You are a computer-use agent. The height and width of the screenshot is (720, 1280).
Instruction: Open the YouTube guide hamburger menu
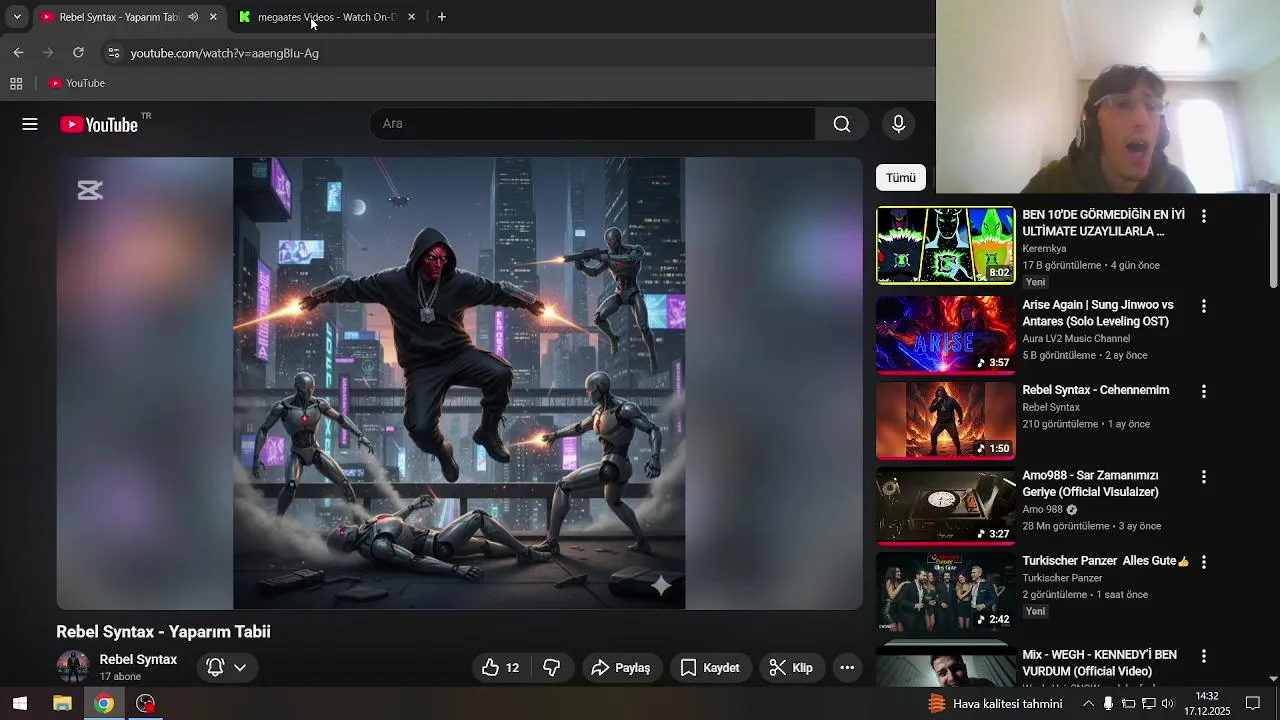[30, 124]
